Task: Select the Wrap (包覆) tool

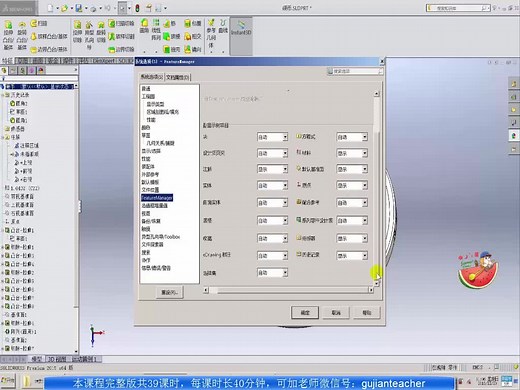Action: point(193,23)
